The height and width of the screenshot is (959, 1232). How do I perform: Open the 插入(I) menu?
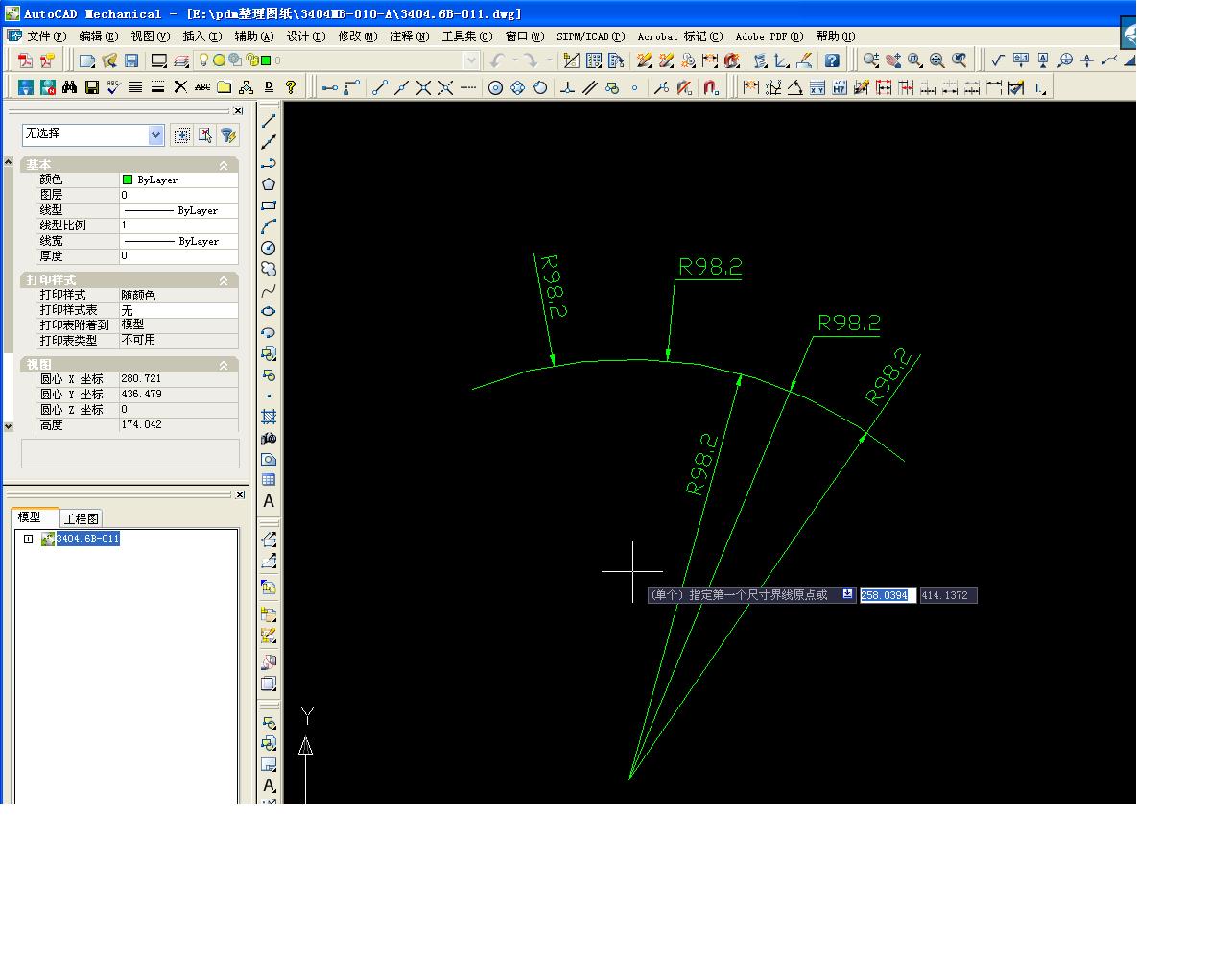[202, 36]
